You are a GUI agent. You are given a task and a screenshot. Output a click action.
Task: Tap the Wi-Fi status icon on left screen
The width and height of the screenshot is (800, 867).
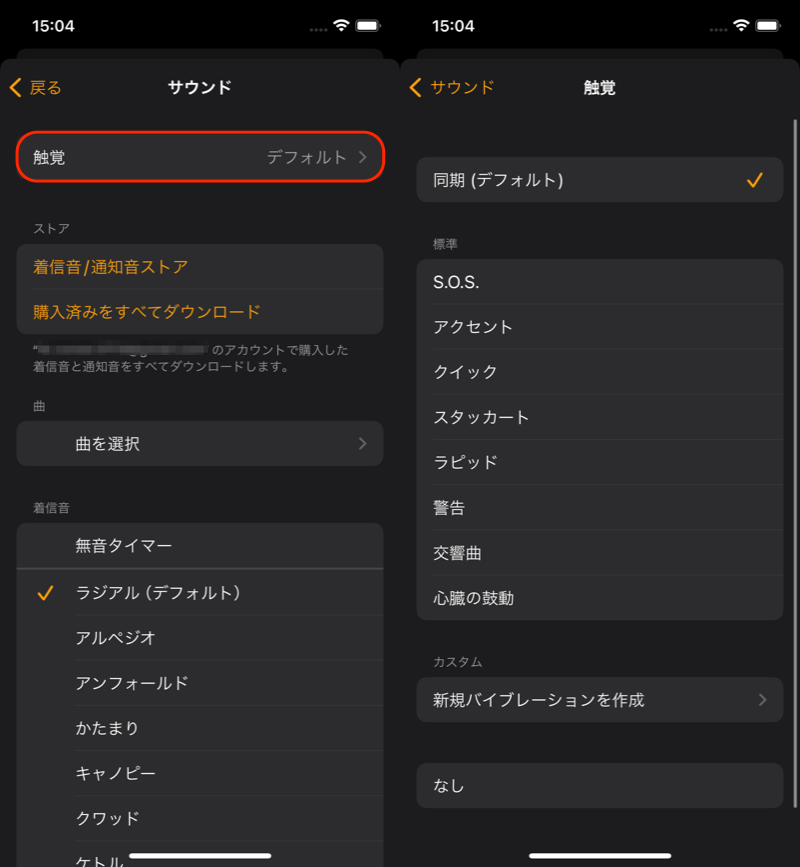[x=341, y=26]
